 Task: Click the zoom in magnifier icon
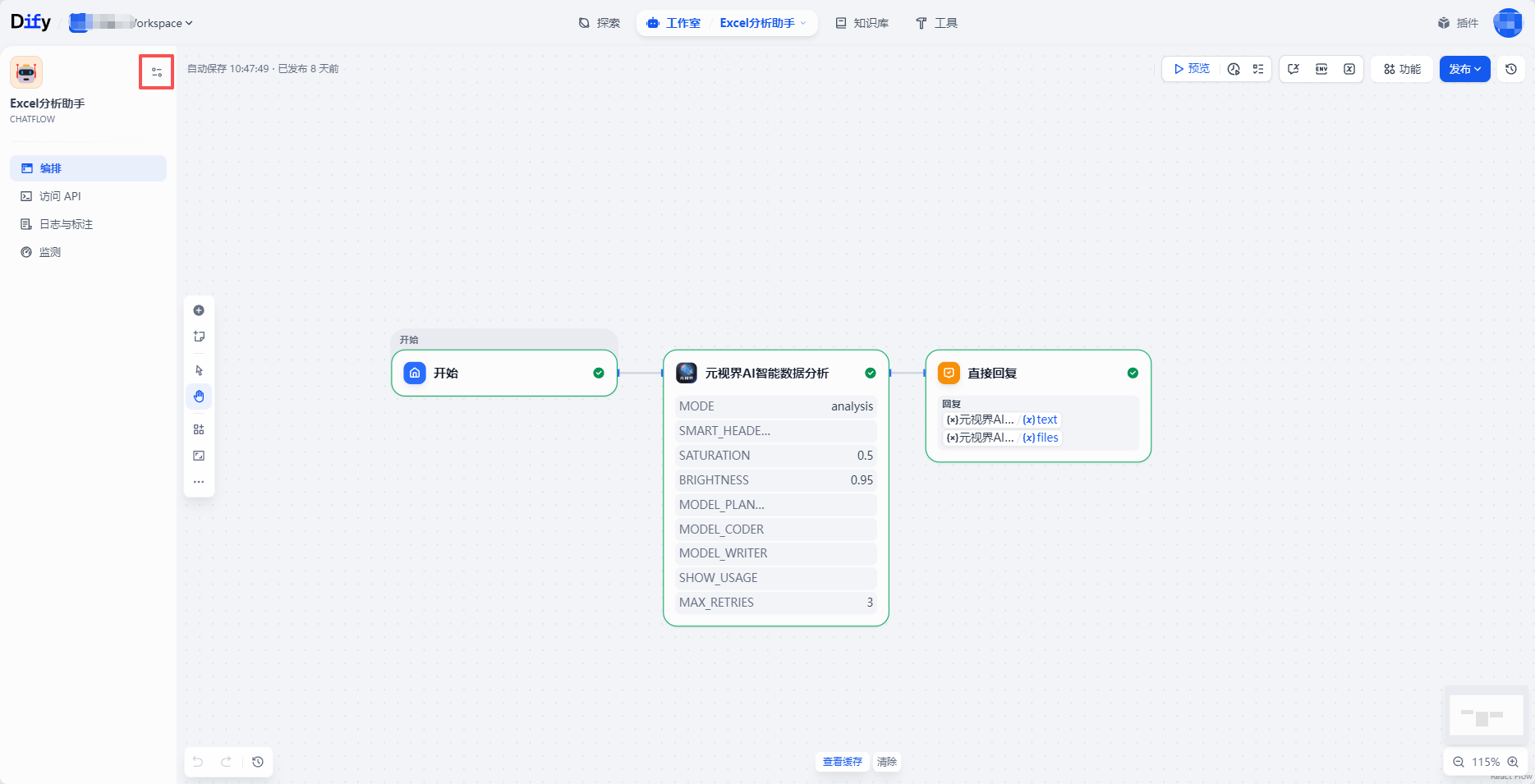click(x=1513, y=762)
